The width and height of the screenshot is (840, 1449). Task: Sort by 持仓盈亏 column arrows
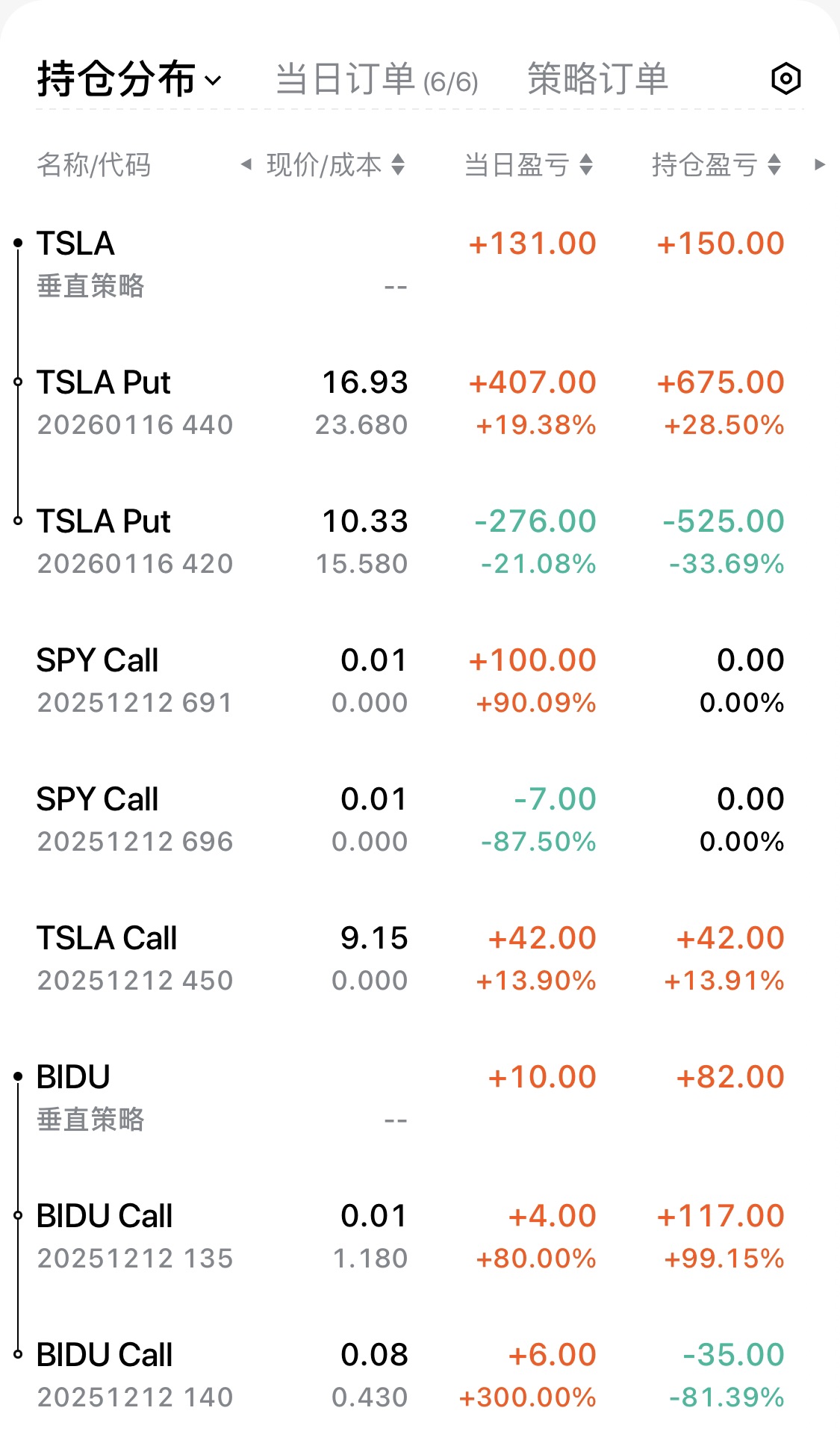774,164
